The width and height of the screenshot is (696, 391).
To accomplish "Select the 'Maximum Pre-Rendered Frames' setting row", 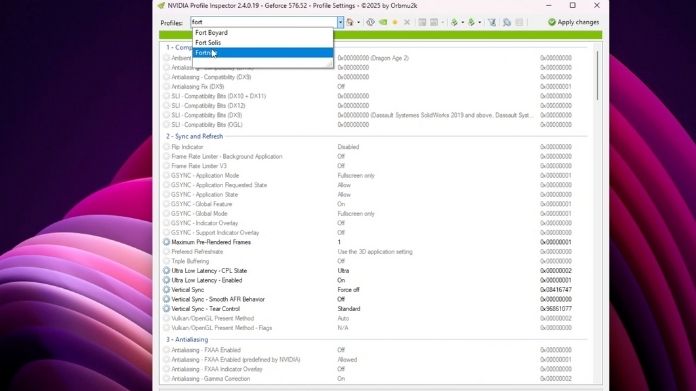I will point(376,242).
